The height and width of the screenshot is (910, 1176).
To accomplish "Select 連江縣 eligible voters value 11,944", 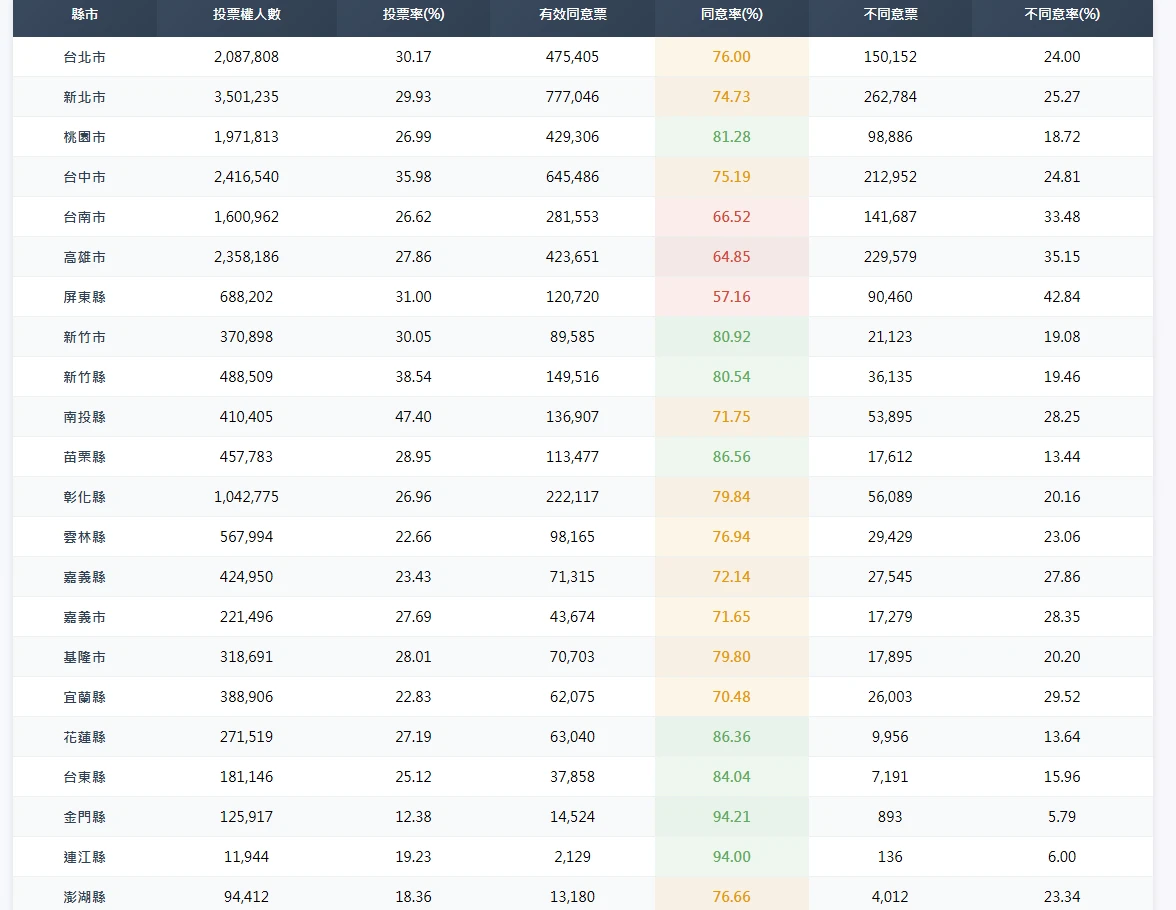I will click(246, 857).
